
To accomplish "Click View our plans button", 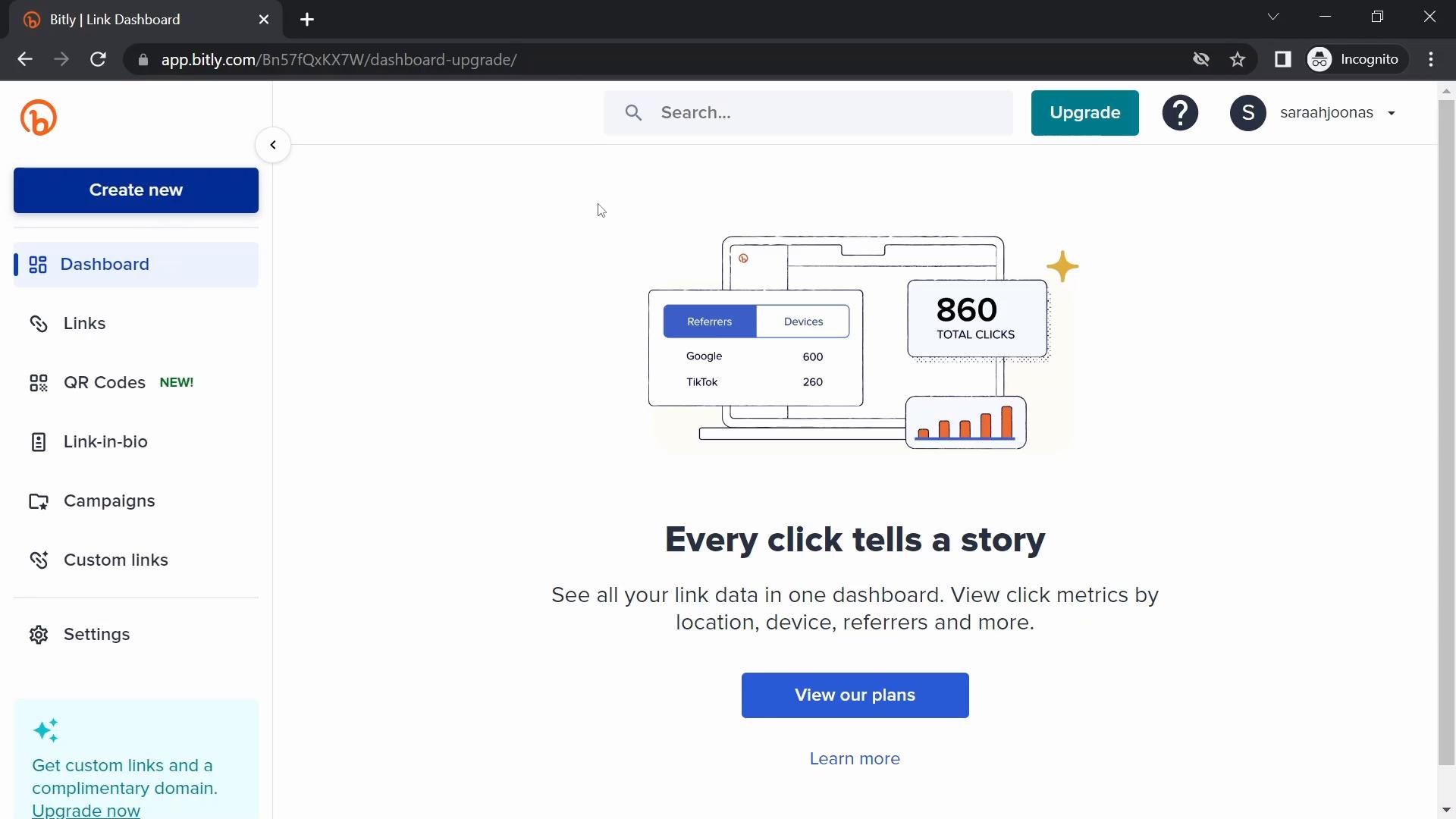I will pyautogui.click(x=855, y=694).
